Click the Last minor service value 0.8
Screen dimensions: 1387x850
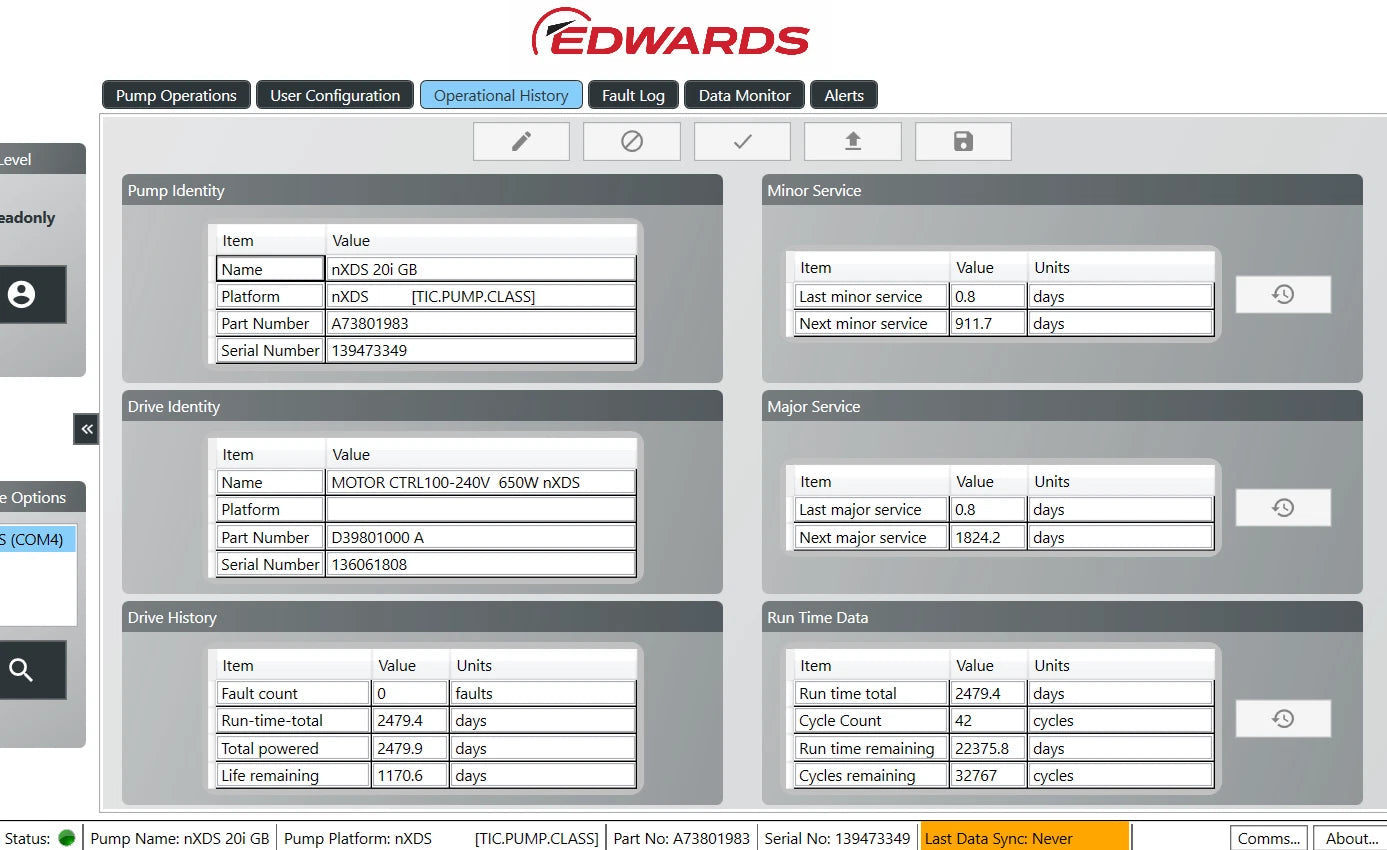click(x=988, y=296)
